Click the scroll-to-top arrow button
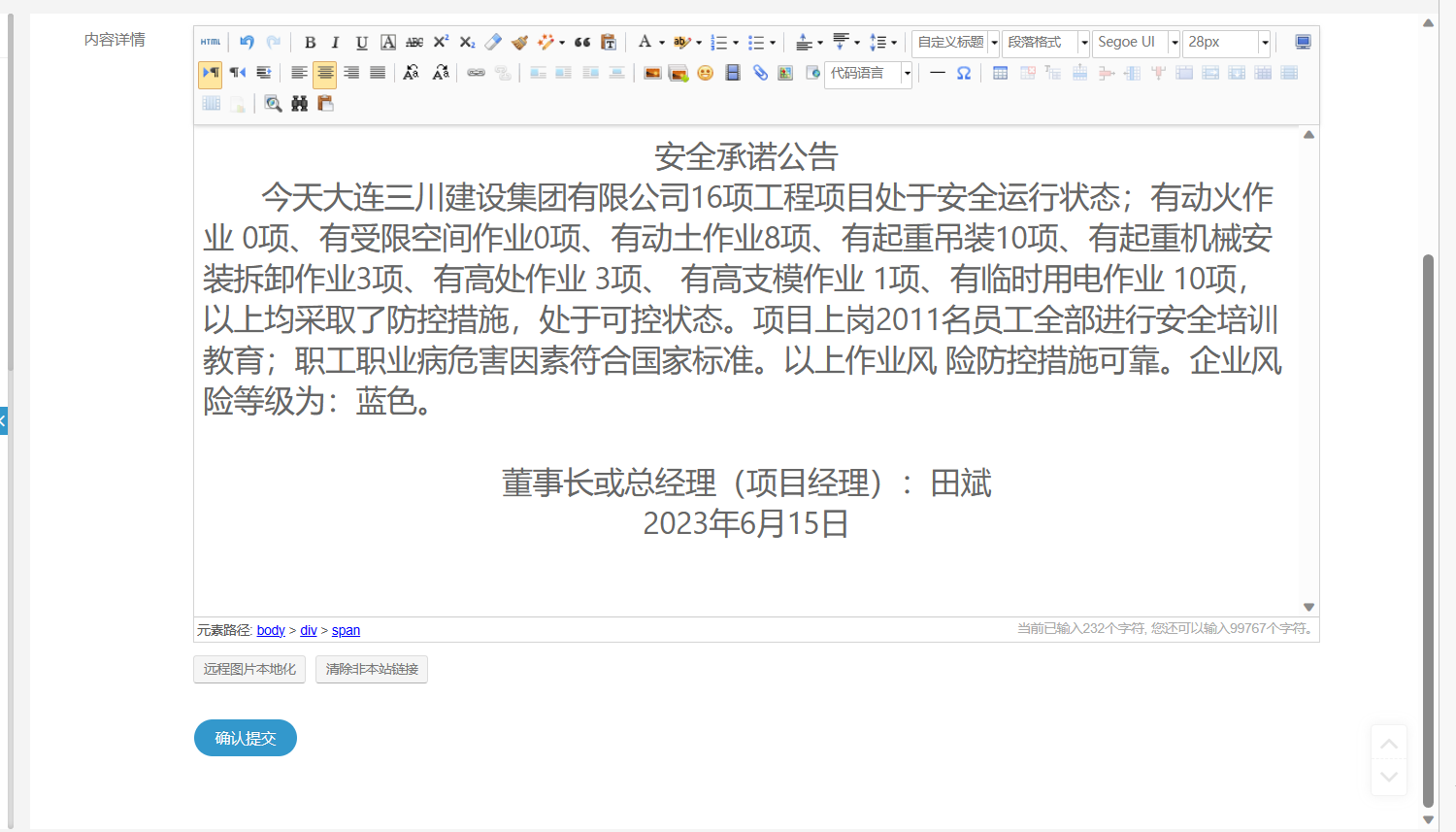Image resolution: width=1456 pixels, height=832 pixels. tap(1389, 744)
